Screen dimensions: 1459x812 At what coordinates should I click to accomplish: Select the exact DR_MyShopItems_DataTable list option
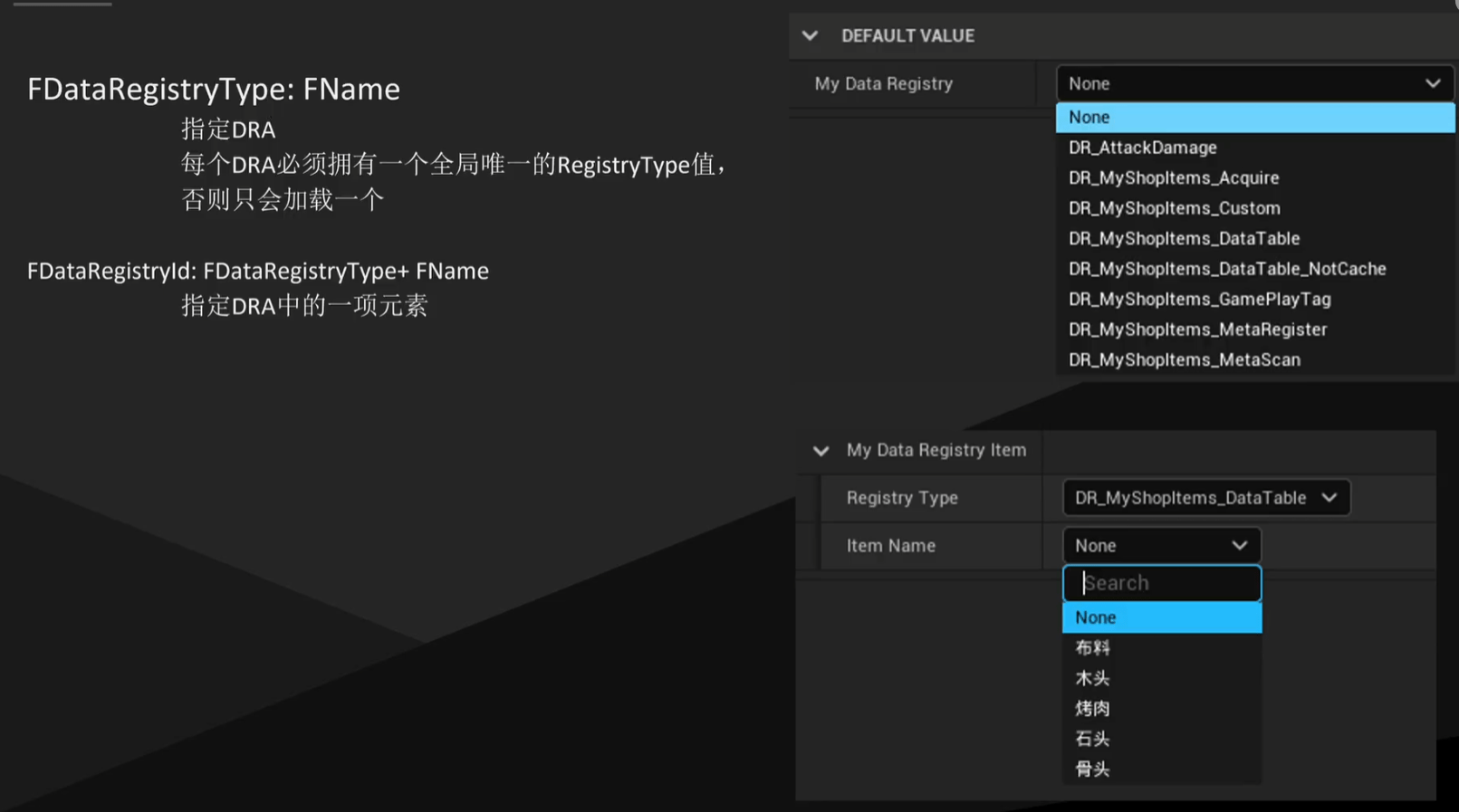(x=1184, y=239)
